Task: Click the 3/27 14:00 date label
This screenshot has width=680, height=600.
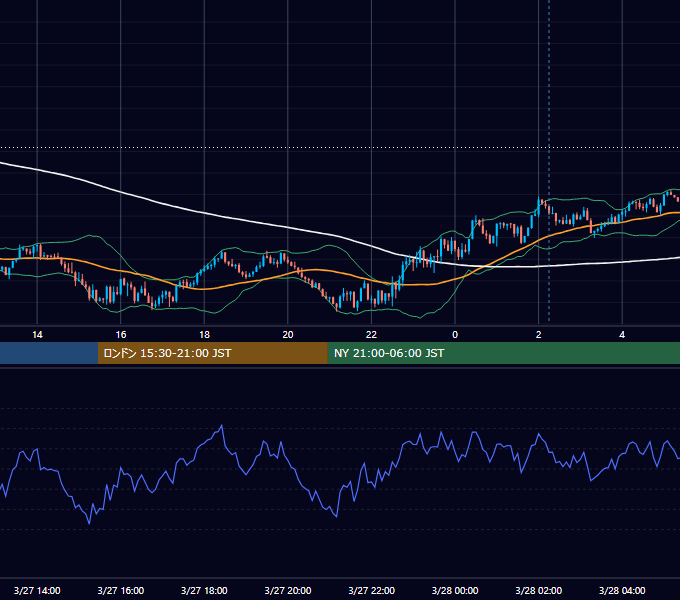Action: point(37,590)
